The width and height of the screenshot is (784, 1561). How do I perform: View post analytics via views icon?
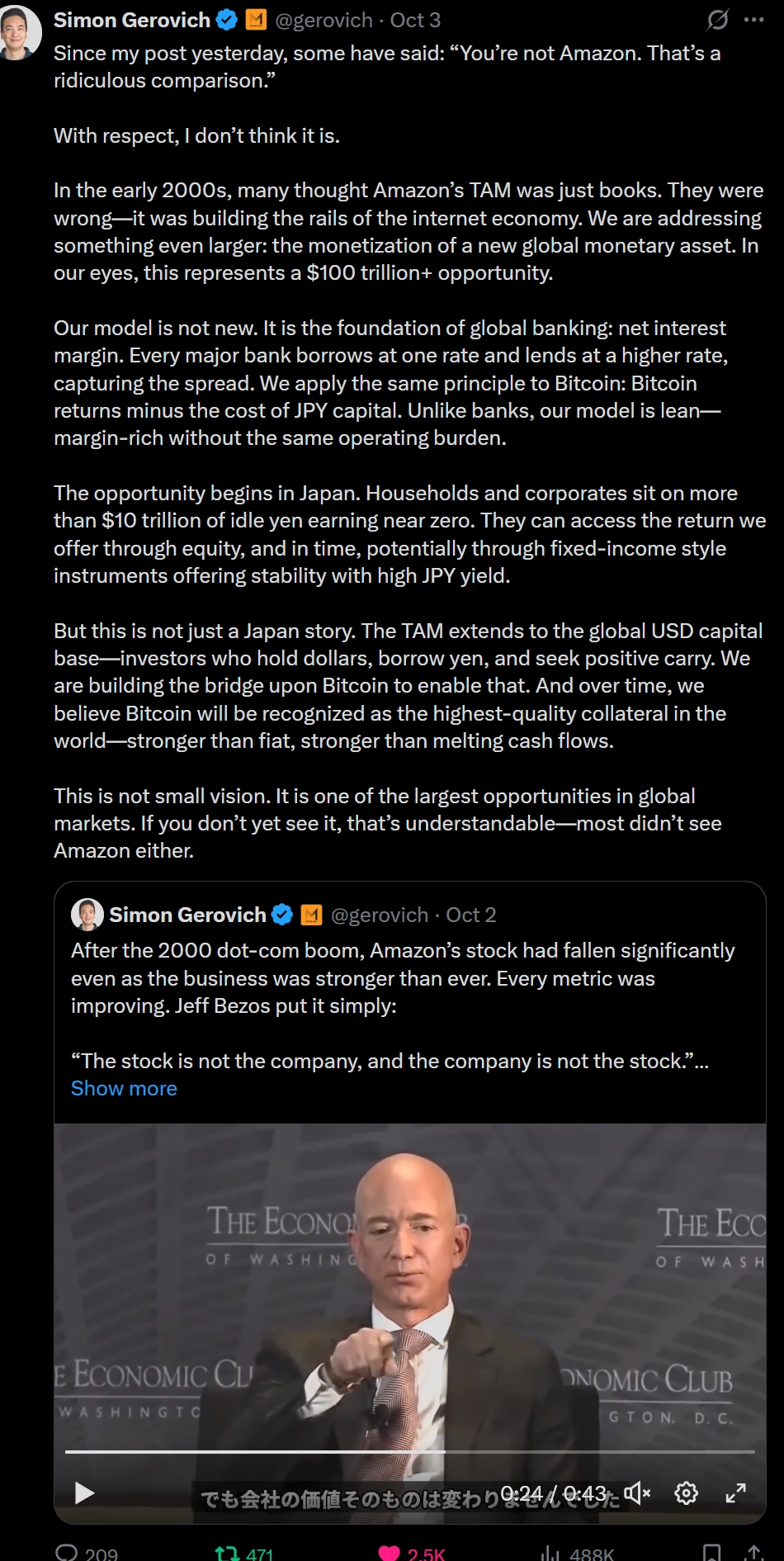pyautogui.click(x=550, y=1553)
